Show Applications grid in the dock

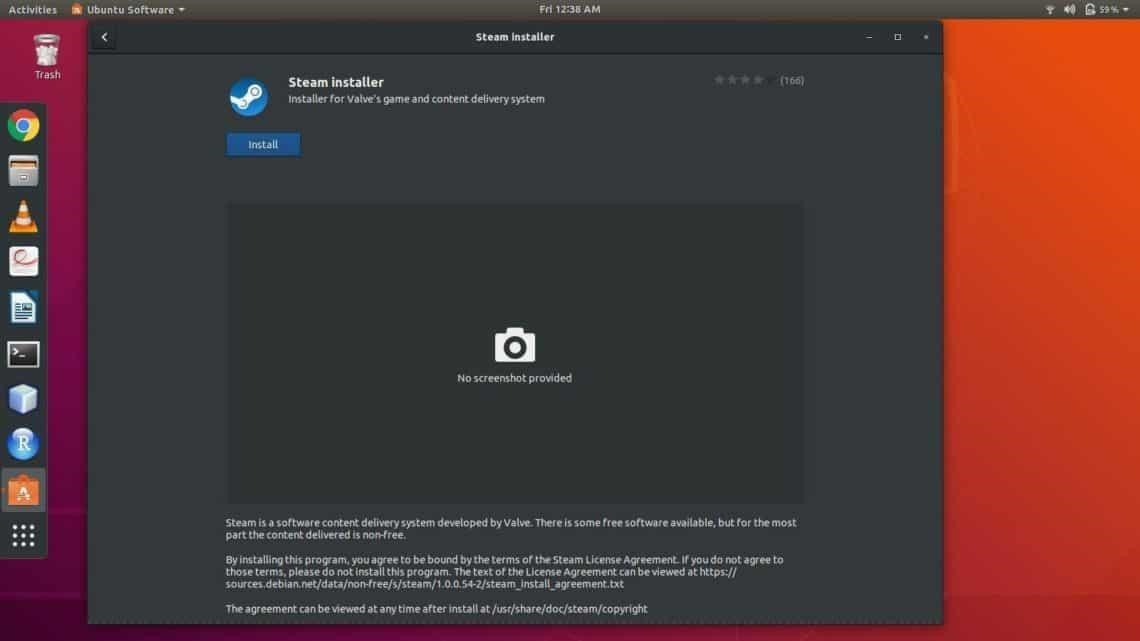pyautogui.click(x=23, y=536)
